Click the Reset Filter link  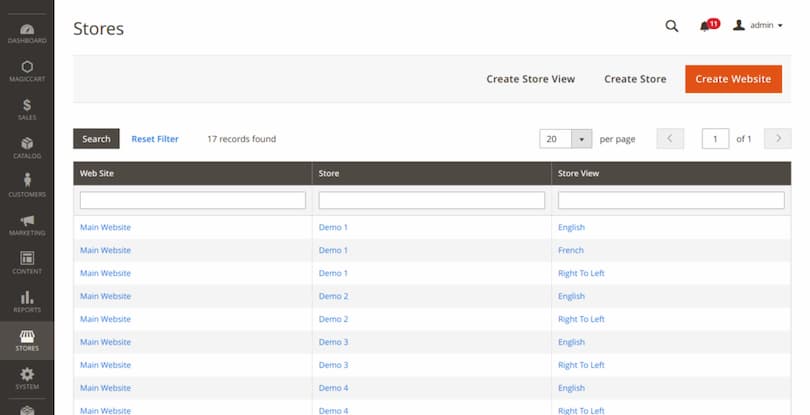pos(155,139)
